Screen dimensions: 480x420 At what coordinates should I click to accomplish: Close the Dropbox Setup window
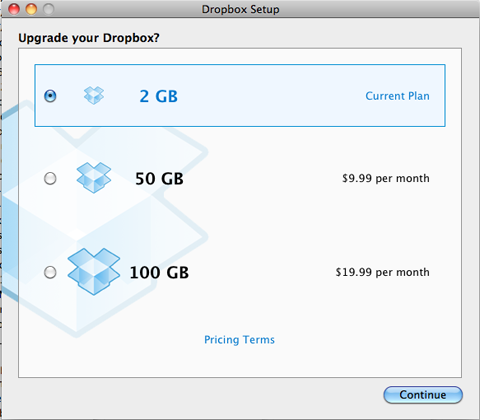click(14, 9)
